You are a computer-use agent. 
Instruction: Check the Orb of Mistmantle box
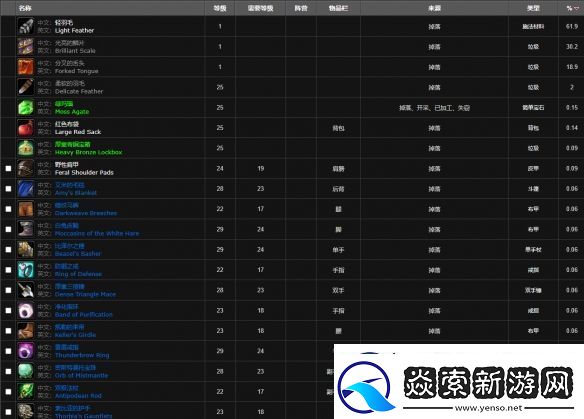[8, 371]
